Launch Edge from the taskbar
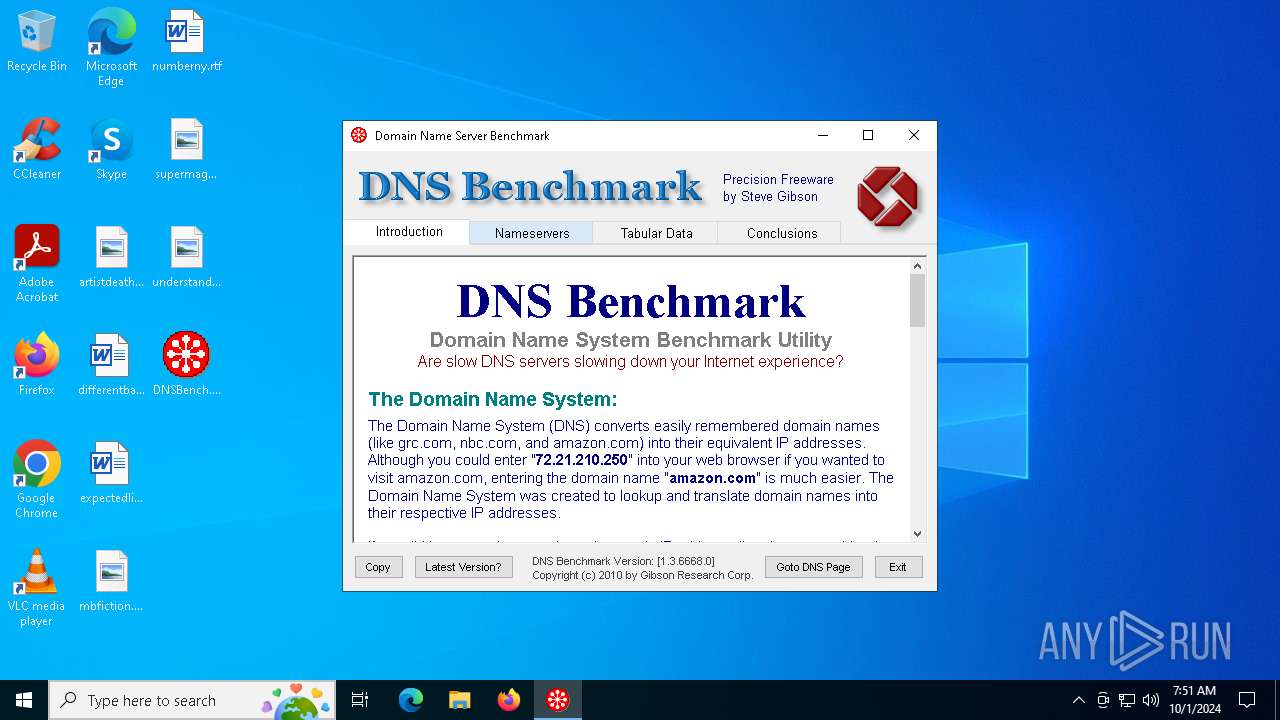Viewport: 1280px width, 720px height. (x=411, y=700)
